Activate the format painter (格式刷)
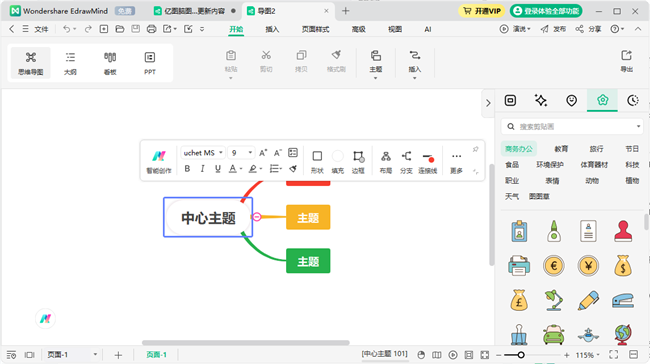 coord(336,61)
